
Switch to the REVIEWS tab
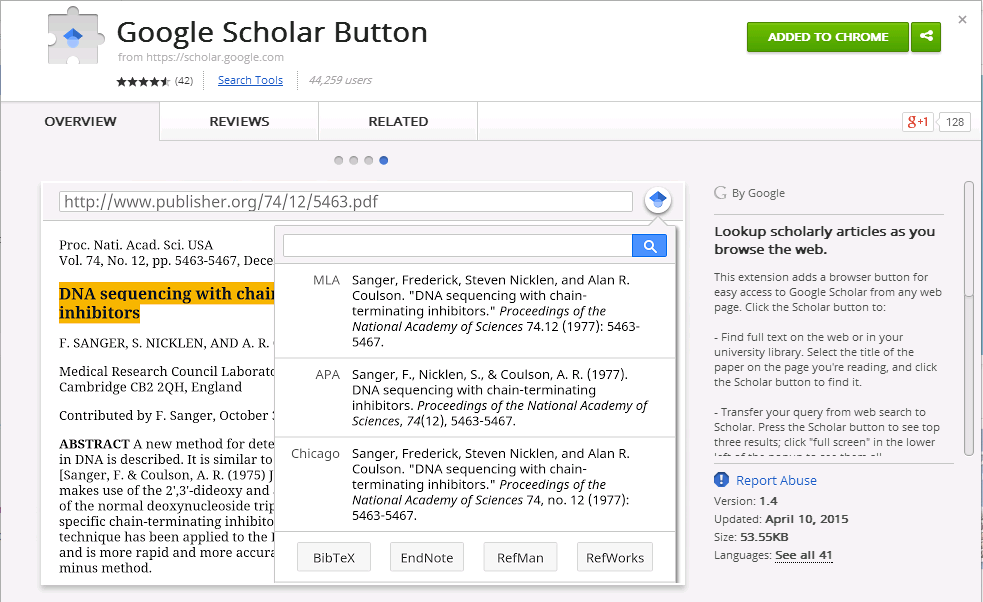pos(239,122)
